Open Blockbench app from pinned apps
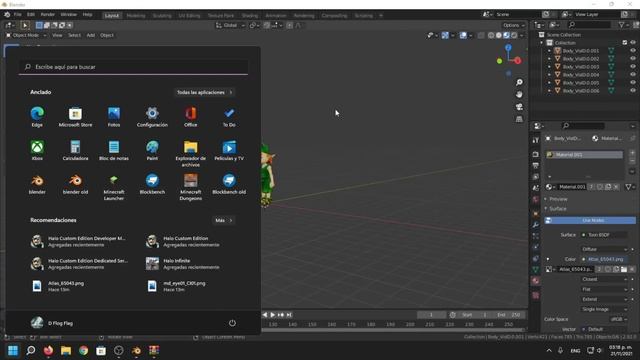This screenshot has height=360, width=640. (152, 184)
